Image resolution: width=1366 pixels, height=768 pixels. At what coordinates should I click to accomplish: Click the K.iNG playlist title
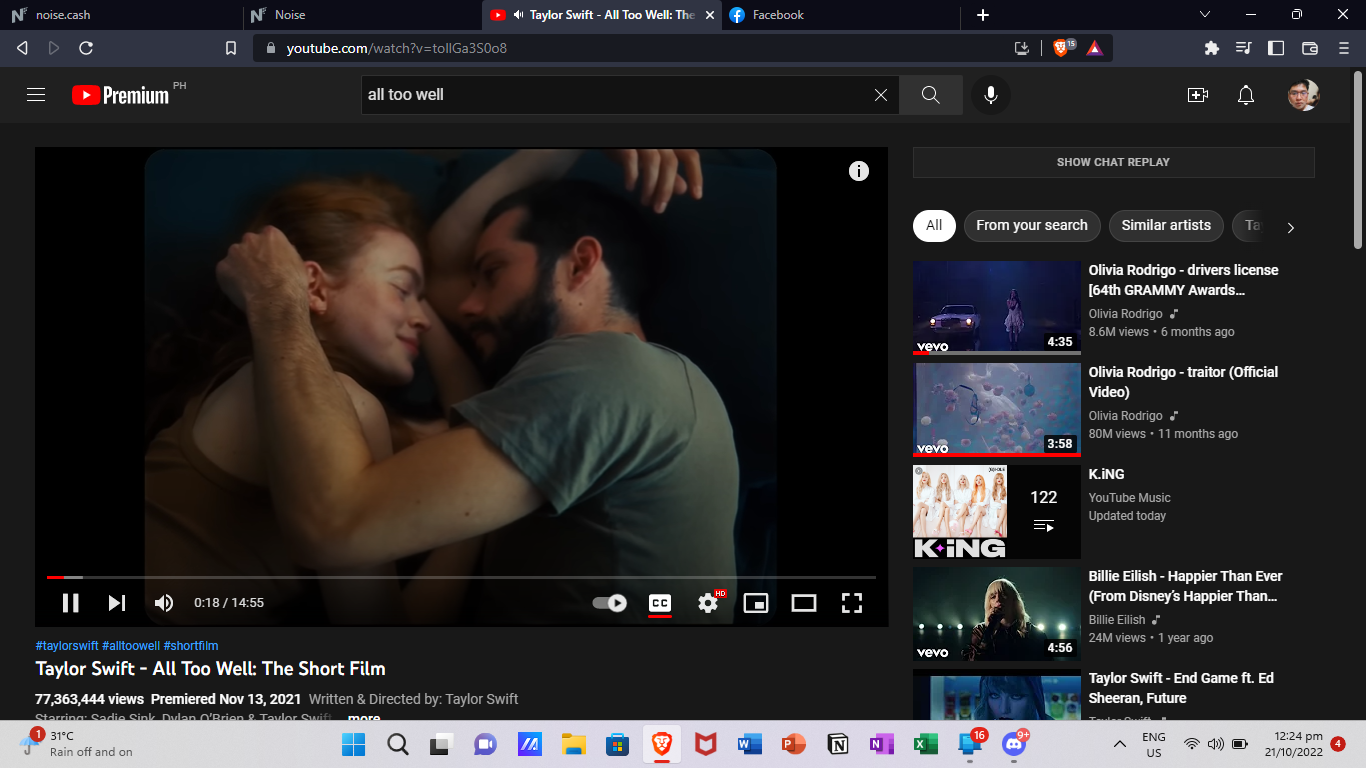click(1107, 474)
